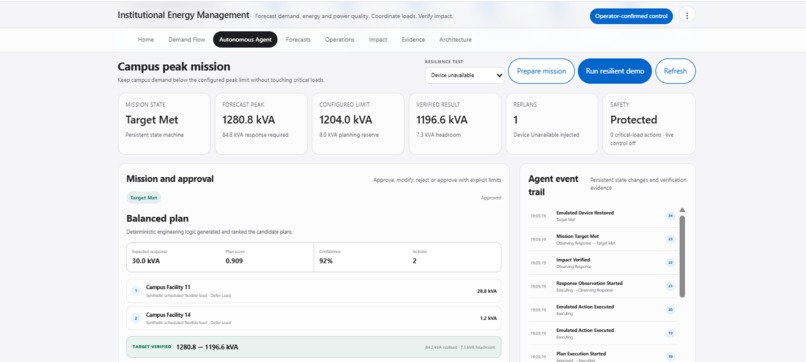Image resolution: width=806 pixels, height=362 pixels.
Task: View the Evidence tab
Action: (413, 40)
